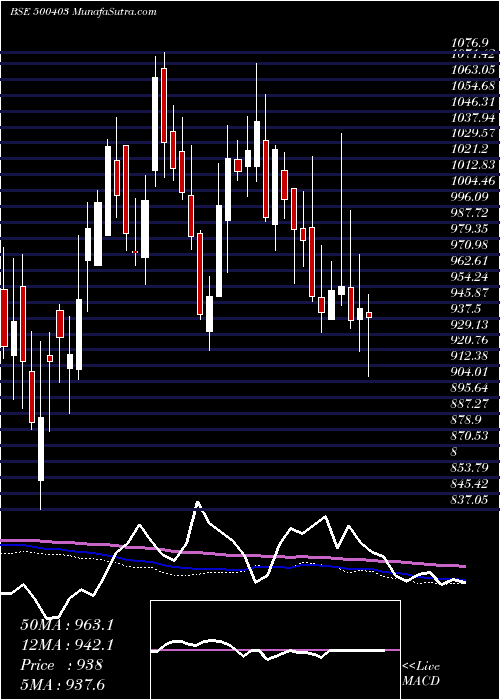This screenshot has height=700, width=500.
Task: Select the 904.01 price level label
Action: coord(469,371)
